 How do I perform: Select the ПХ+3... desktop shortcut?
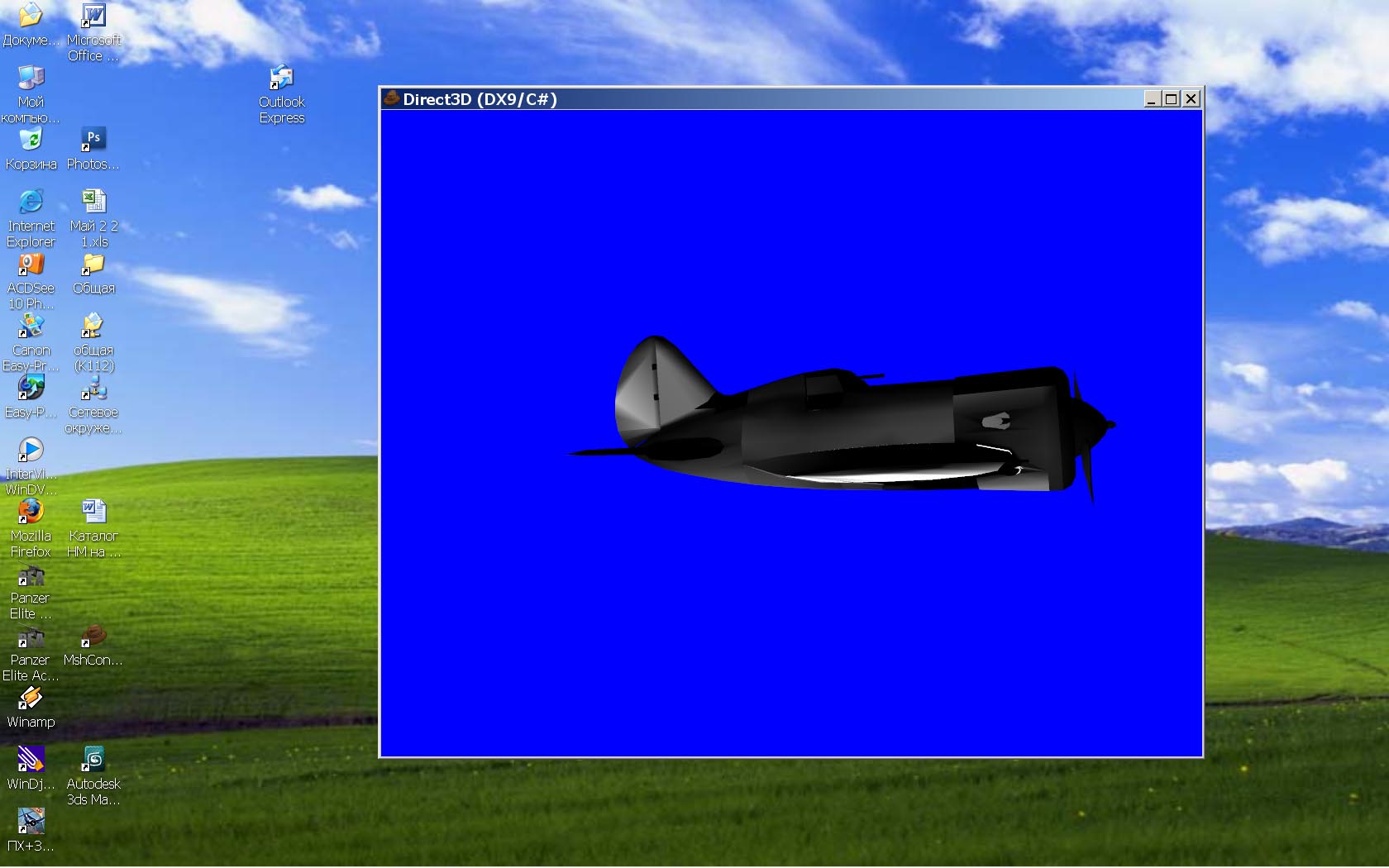tap(31, 831)
